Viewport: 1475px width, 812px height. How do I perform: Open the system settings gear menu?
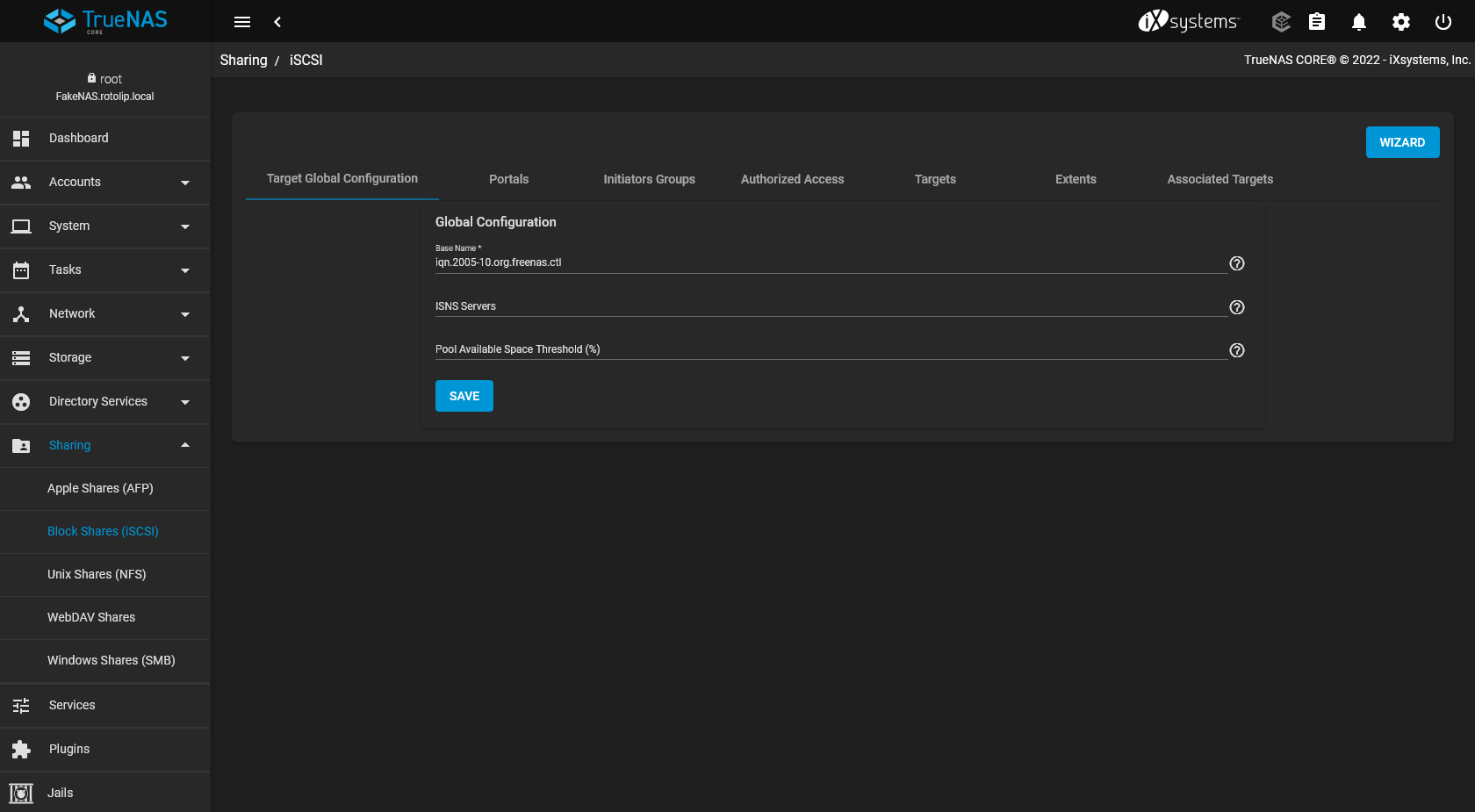[x=1401, y=21]
